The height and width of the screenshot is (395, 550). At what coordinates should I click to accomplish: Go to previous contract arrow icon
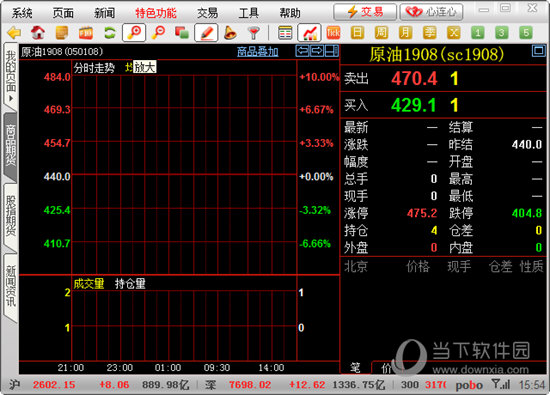click(302, 51)
